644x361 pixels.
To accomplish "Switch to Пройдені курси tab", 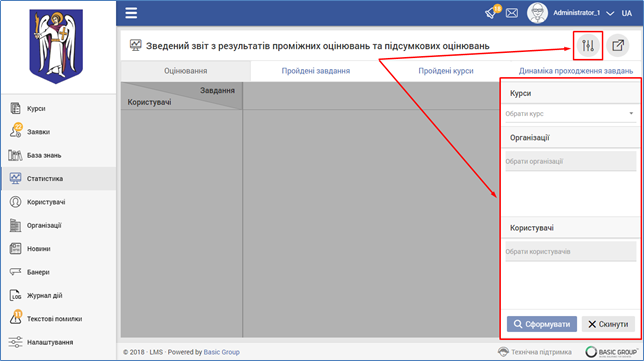I will click(x=446, y=71).
